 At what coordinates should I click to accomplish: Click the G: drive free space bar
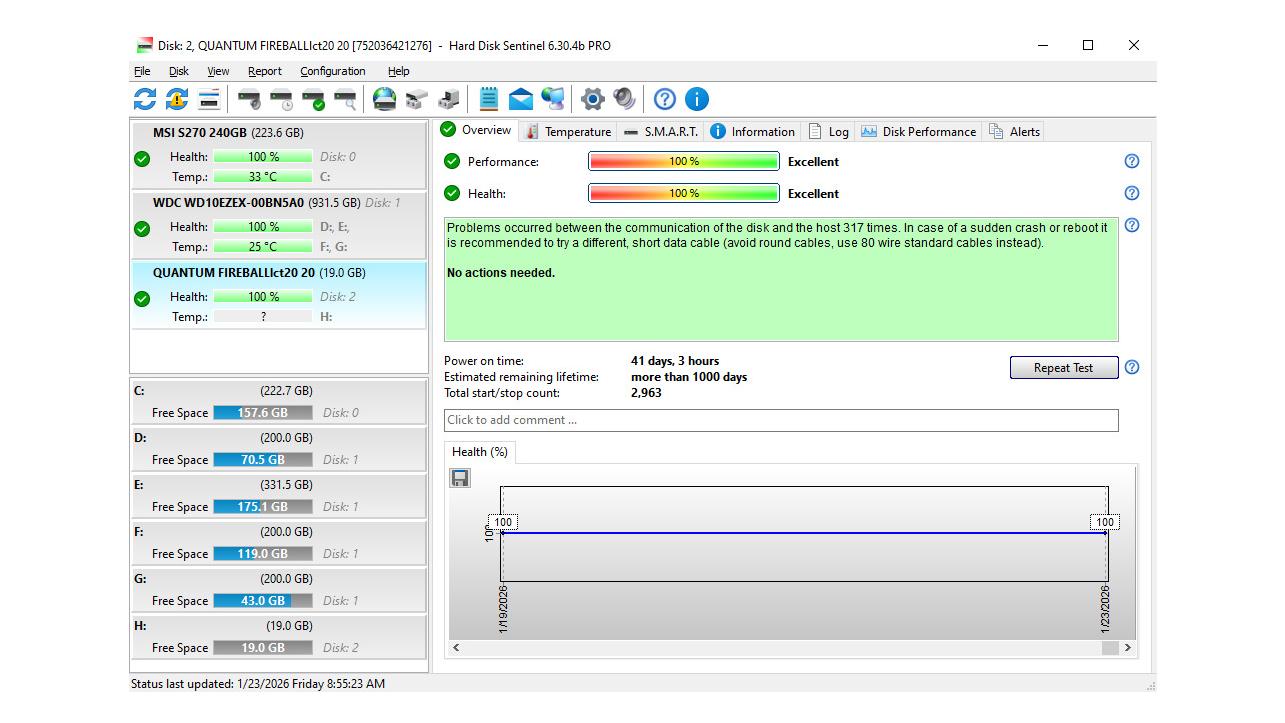263,601
